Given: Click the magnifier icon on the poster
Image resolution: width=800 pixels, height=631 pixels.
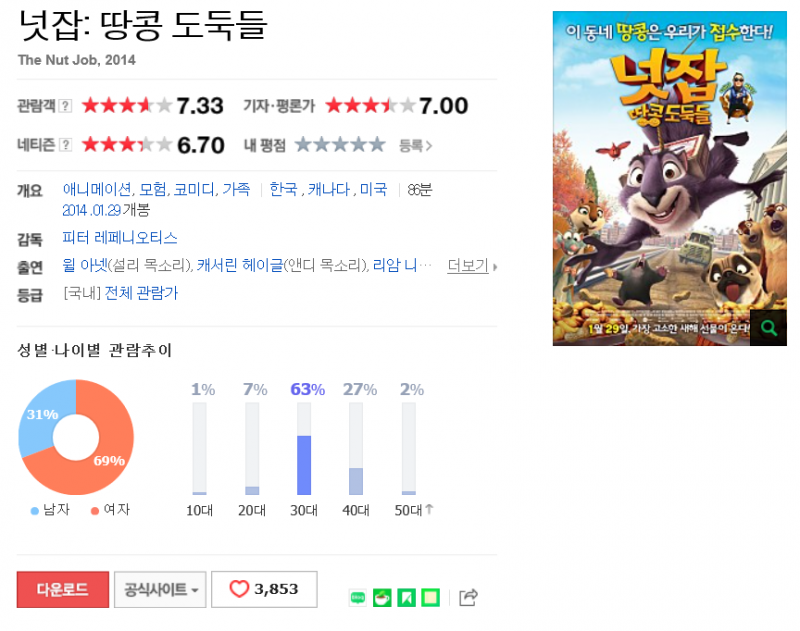Looking at the screenshot, I should (768, 327).
